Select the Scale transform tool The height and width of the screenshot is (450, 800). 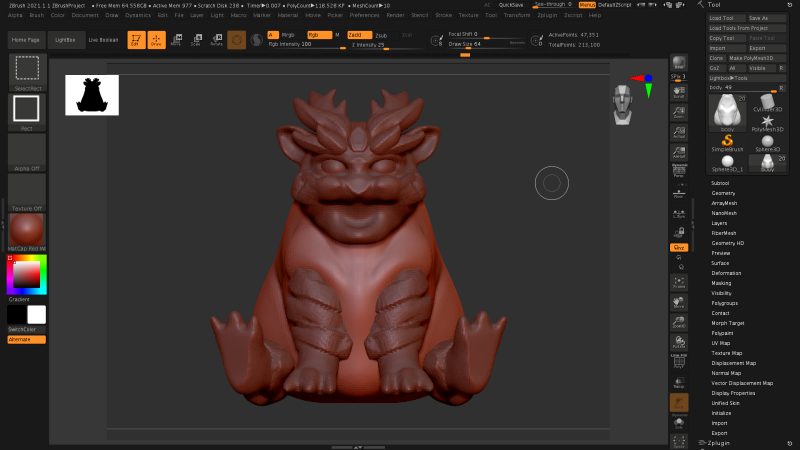click(196, 40)
